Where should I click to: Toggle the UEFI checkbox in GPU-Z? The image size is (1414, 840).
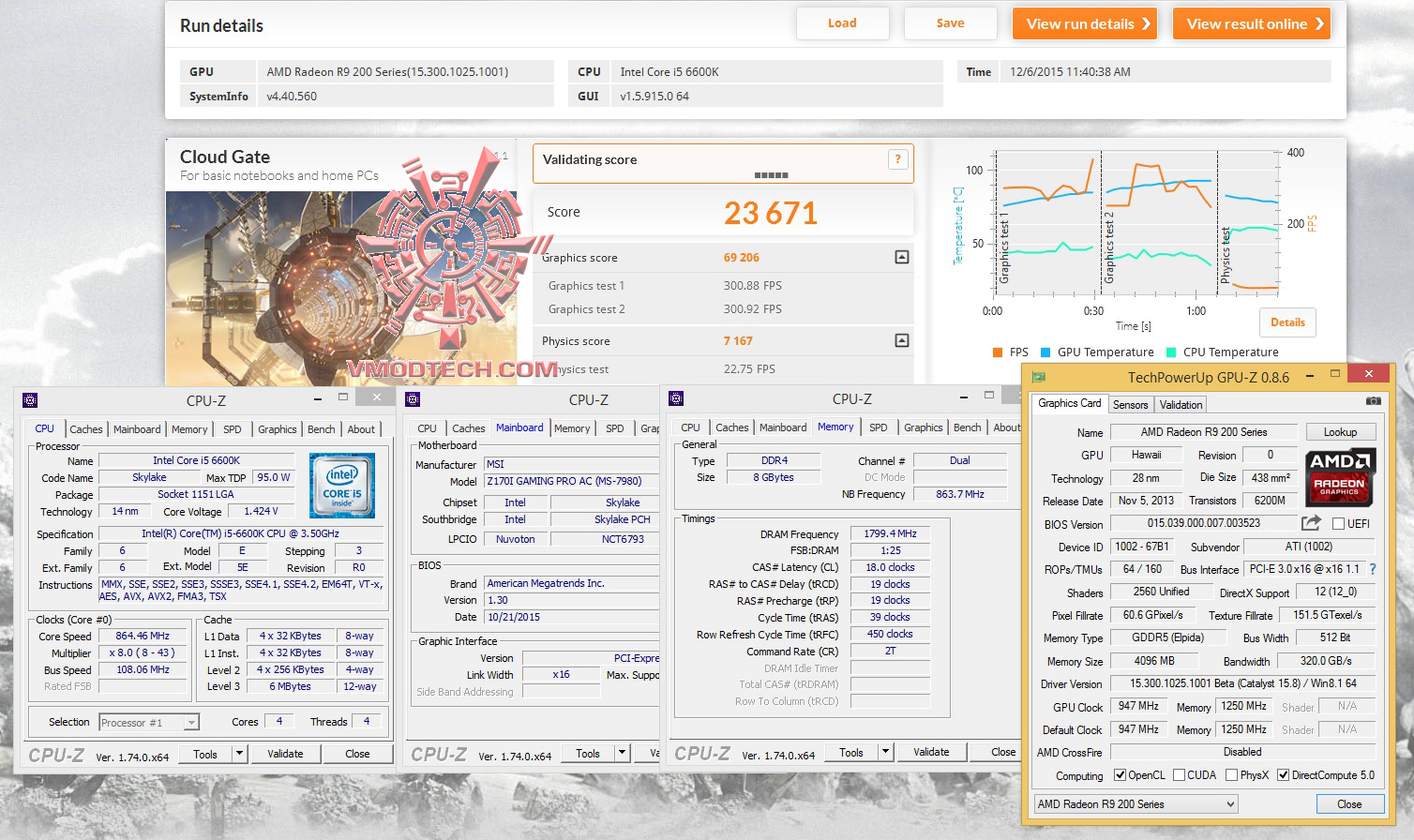(1338, 524)
